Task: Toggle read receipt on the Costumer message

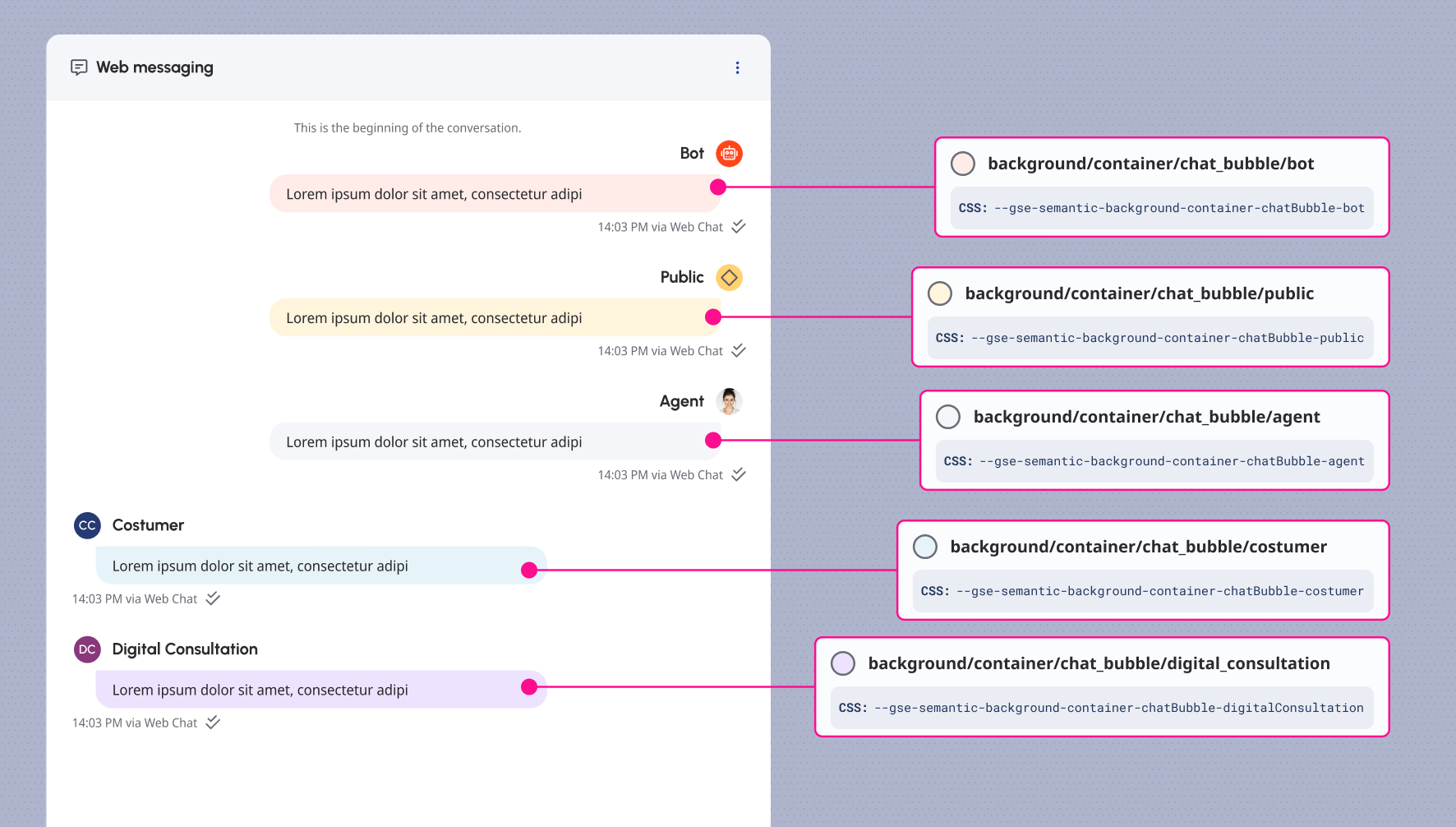Action: (213, 598)
